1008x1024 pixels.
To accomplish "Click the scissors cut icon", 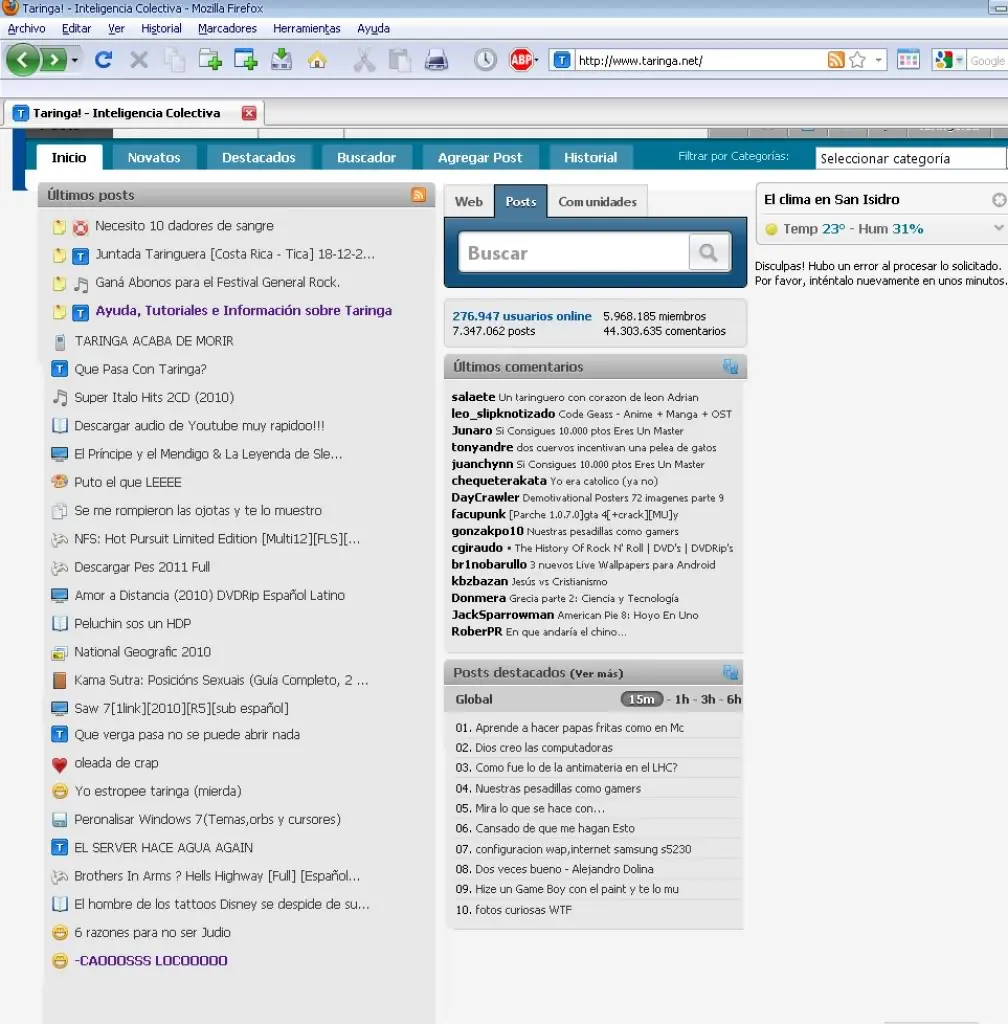I will click(x=364, y=60).
